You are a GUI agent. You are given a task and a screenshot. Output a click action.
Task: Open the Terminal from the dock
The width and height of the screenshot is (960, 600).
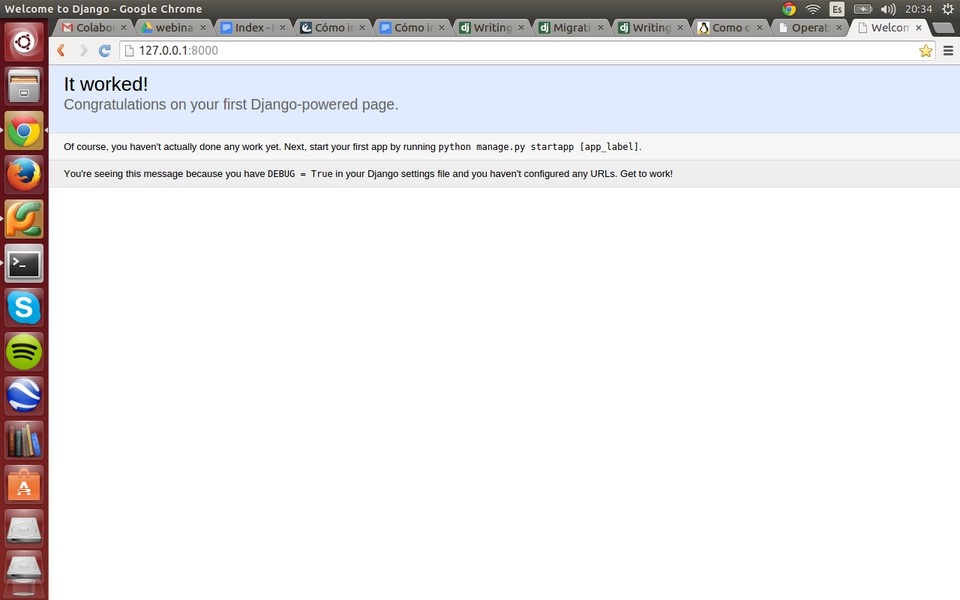tap(24, 263)
